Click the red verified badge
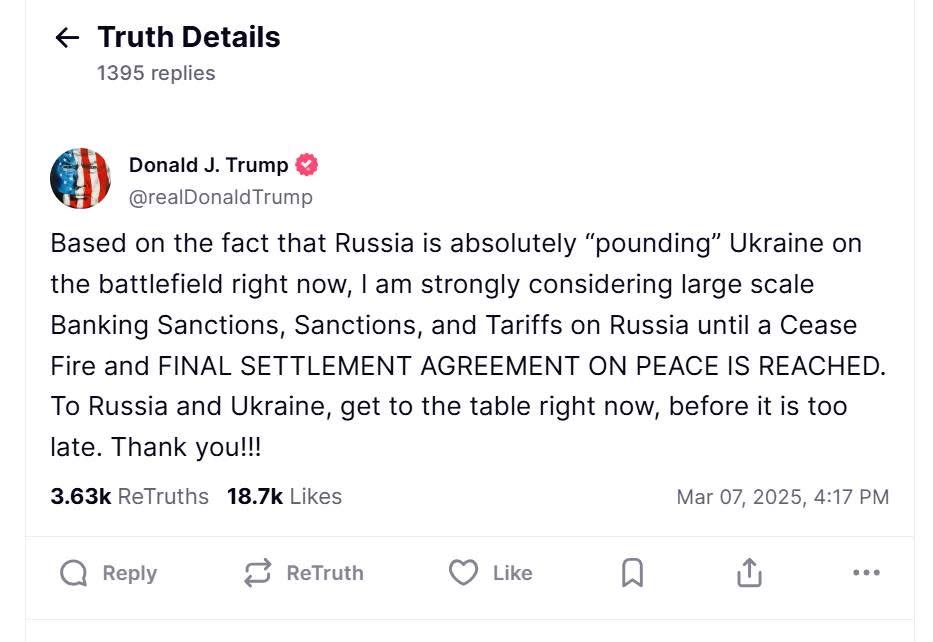Image resolution: width=933 pixels, height=642 pixels. pyautogui.click(x=306, y=165)
